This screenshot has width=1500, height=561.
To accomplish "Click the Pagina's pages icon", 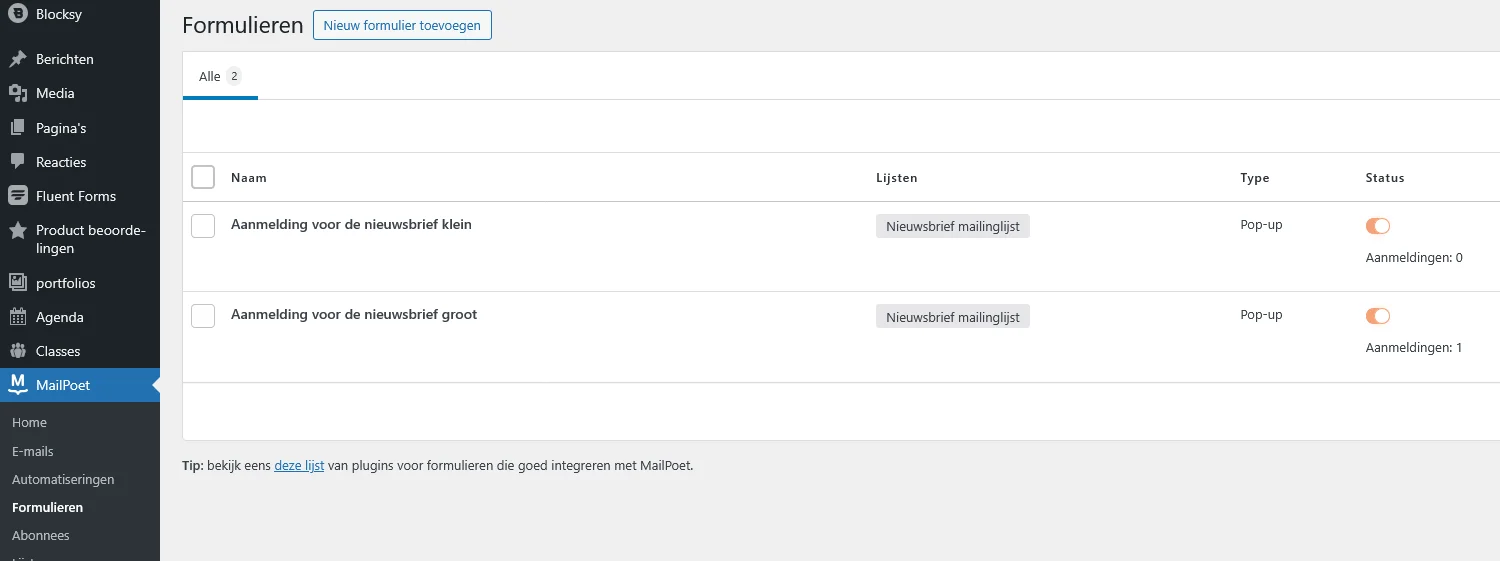I will pyautogui.click(x=17, y=128).
